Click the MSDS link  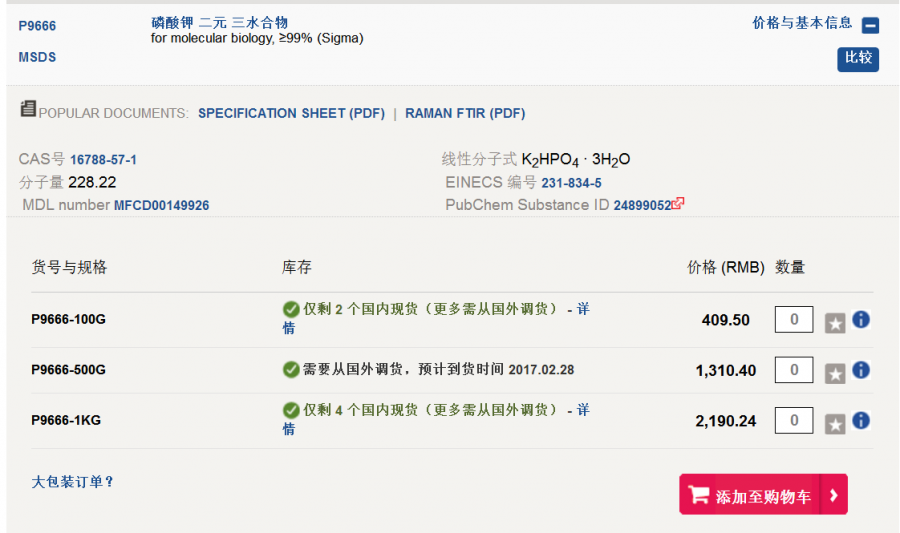click(37, 57)
